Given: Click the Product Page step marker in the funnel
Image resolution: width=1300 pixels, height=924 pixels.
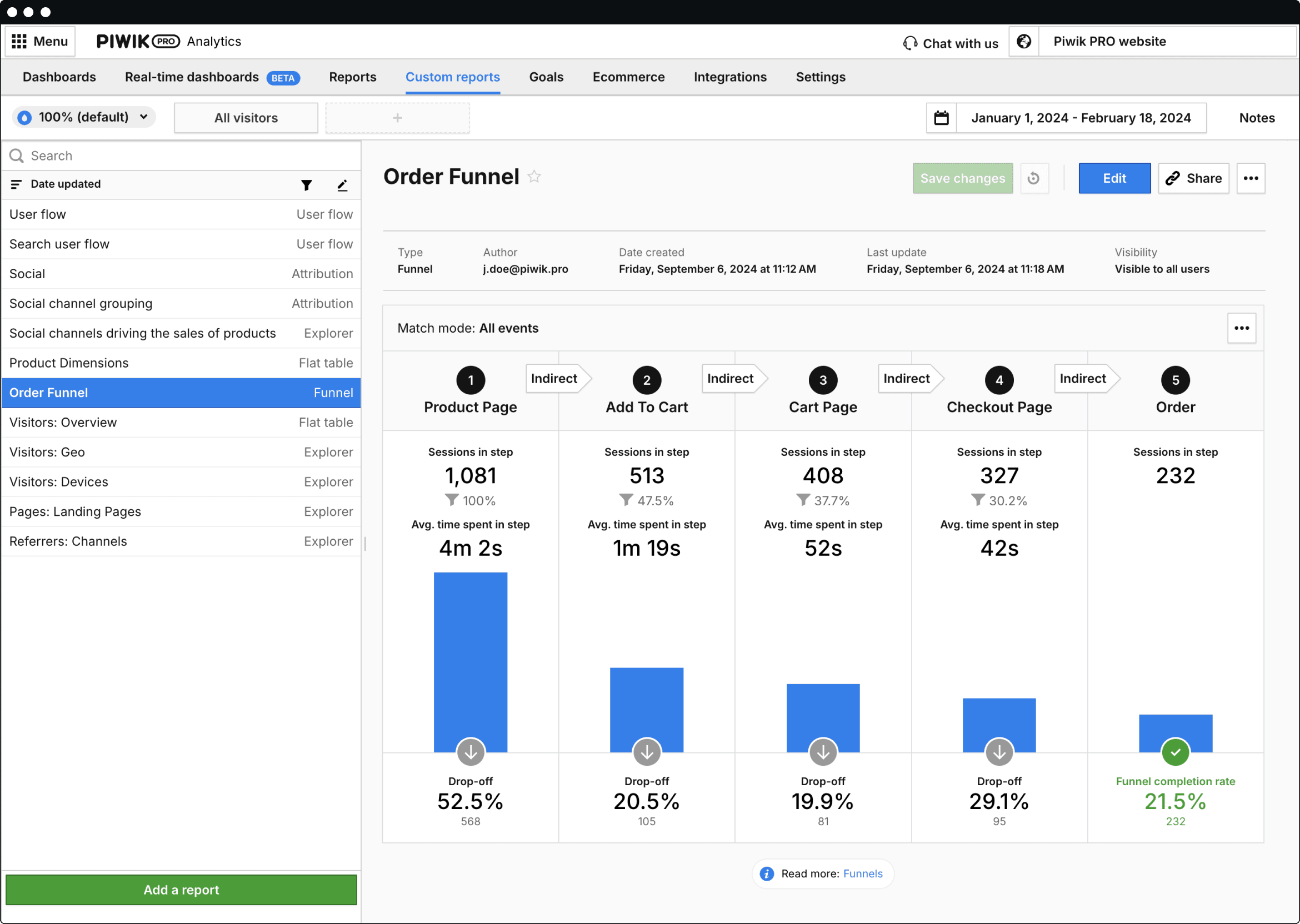Looking at the screenshot, I should click(470, 379).
